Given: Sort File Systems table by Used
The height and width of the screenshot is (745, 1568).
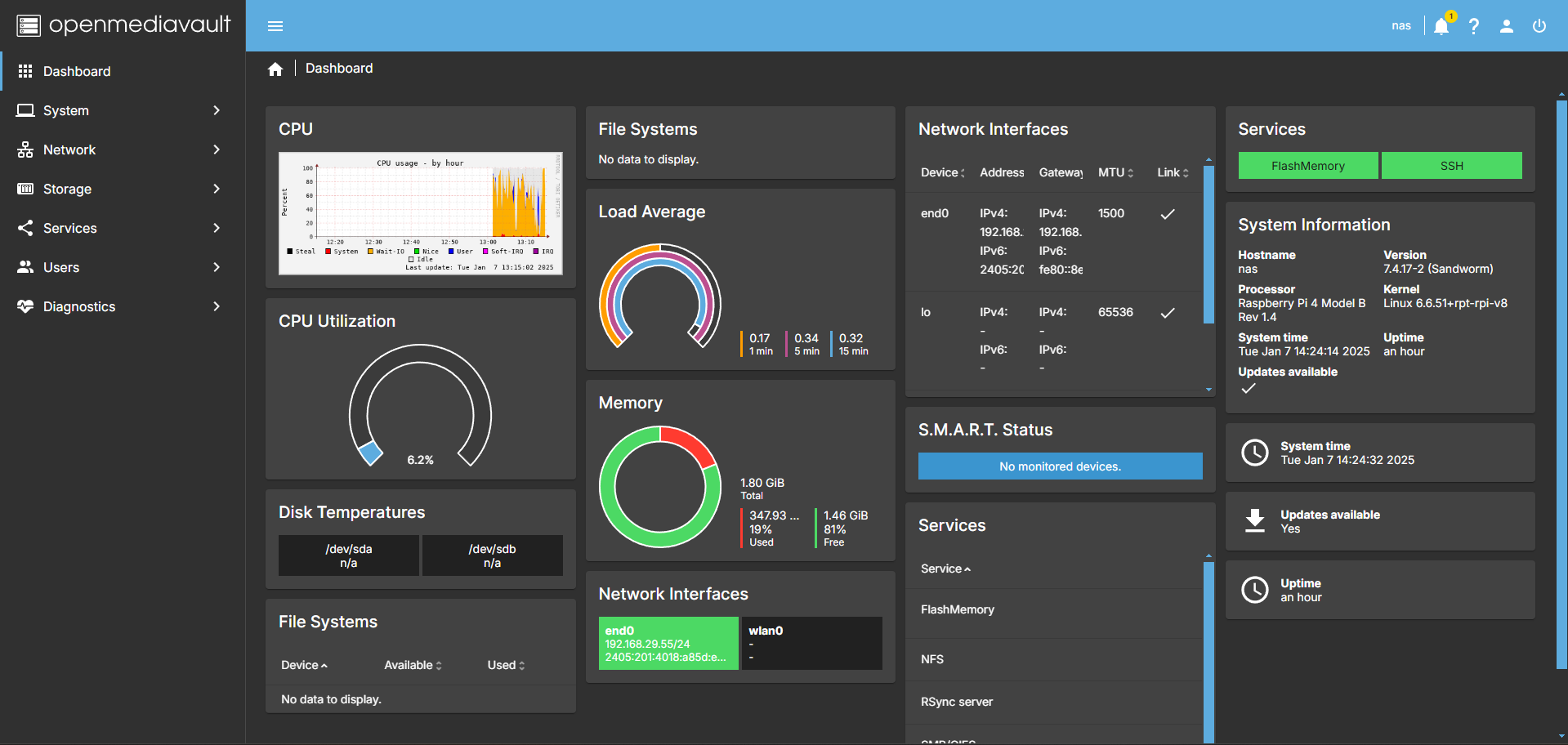Looking at the screenshot, I should (x=506, y=665).
